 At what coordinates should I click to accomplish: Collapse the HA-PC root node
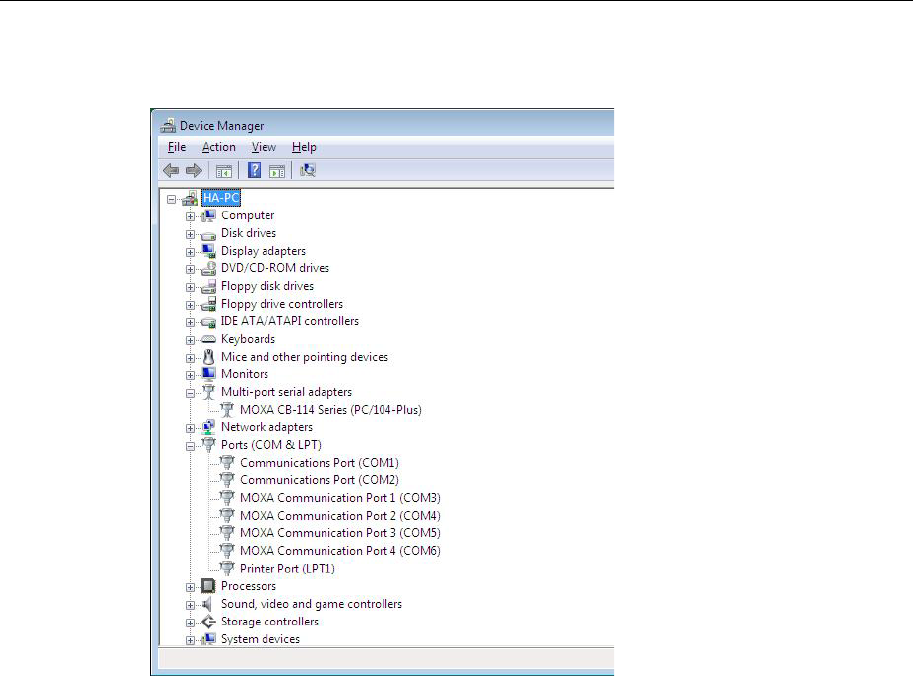tap(171, 199)
